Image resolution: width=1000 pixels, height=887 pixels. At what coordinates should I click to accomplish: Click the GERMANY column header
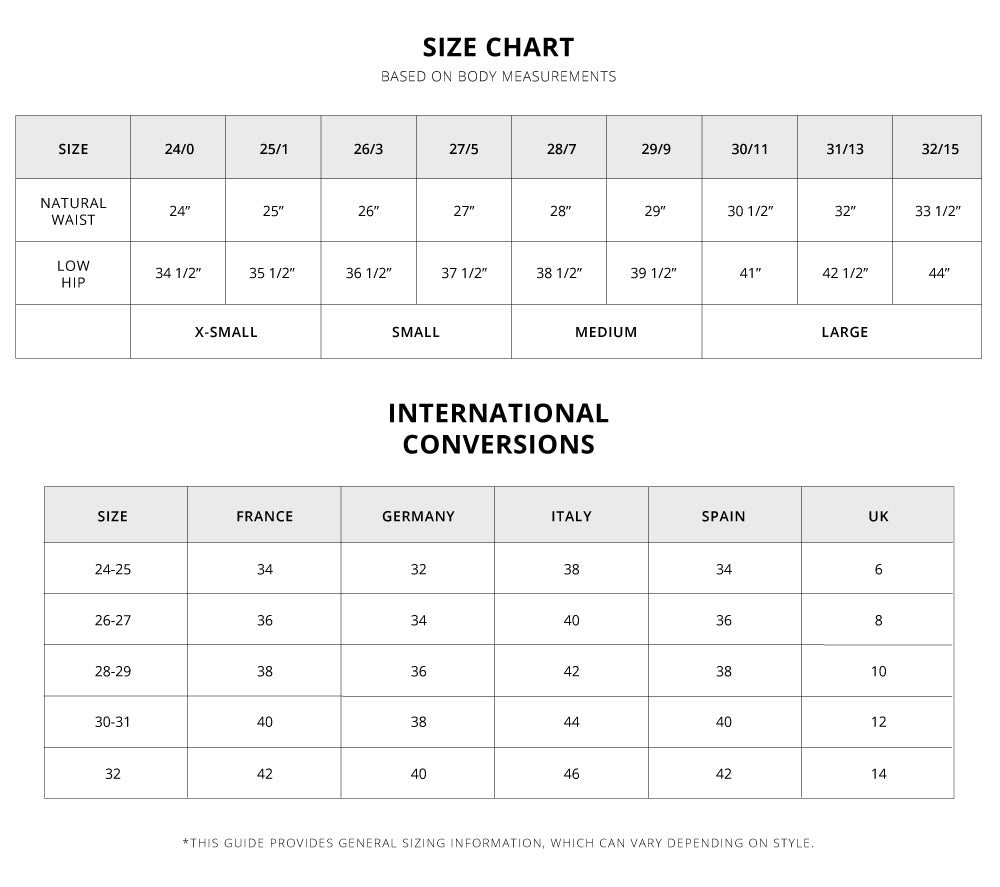[x=418, y=516]
